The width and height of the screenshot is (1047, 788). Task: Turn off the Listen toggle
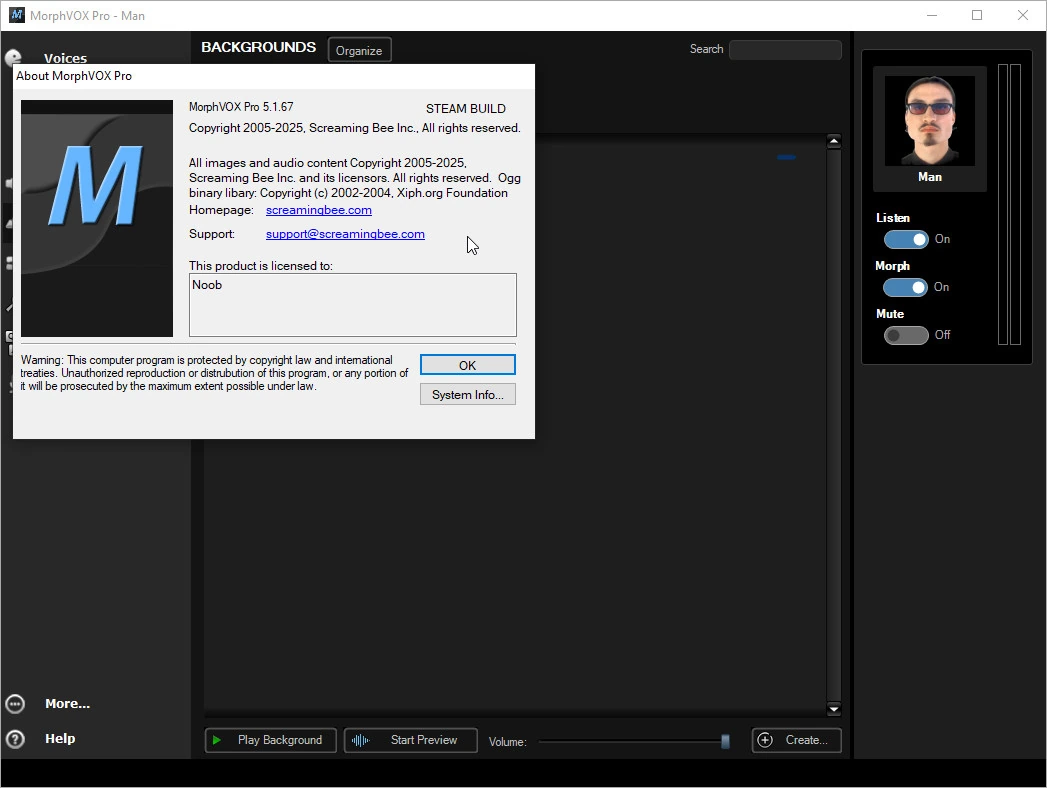(x=906, y=239)
